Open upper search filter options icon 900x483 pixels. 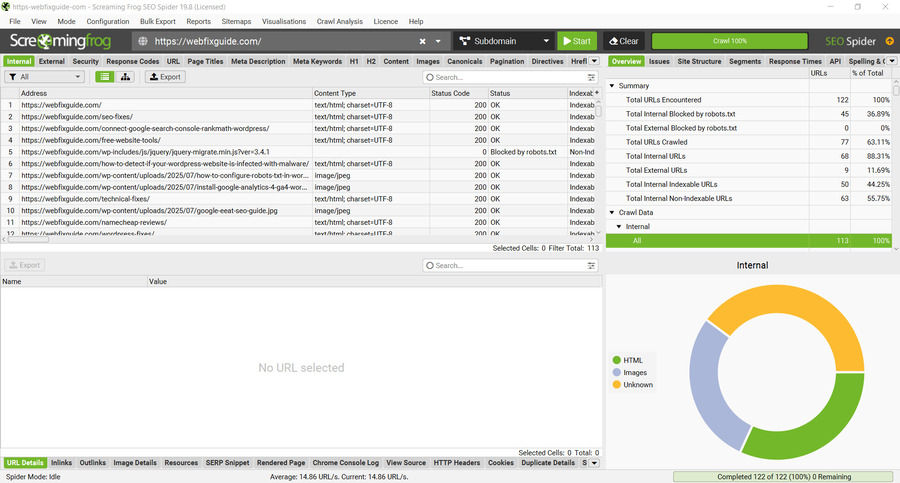tap(591, 77)
